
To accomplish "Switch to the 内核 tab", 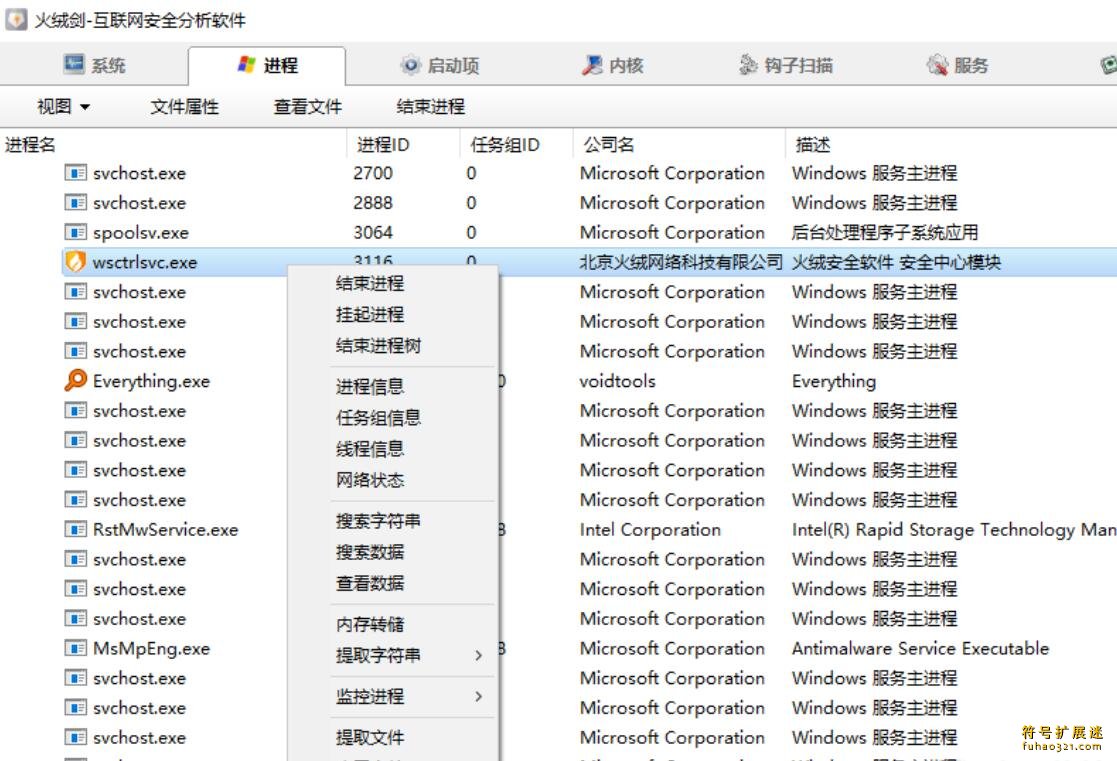I will pyautogui.click(x=613, y=66).
